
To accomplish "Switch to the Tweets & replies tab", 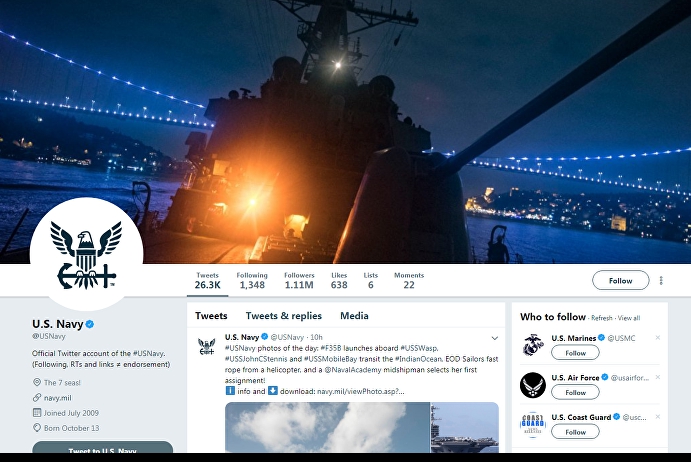I will tap(283, 316).
